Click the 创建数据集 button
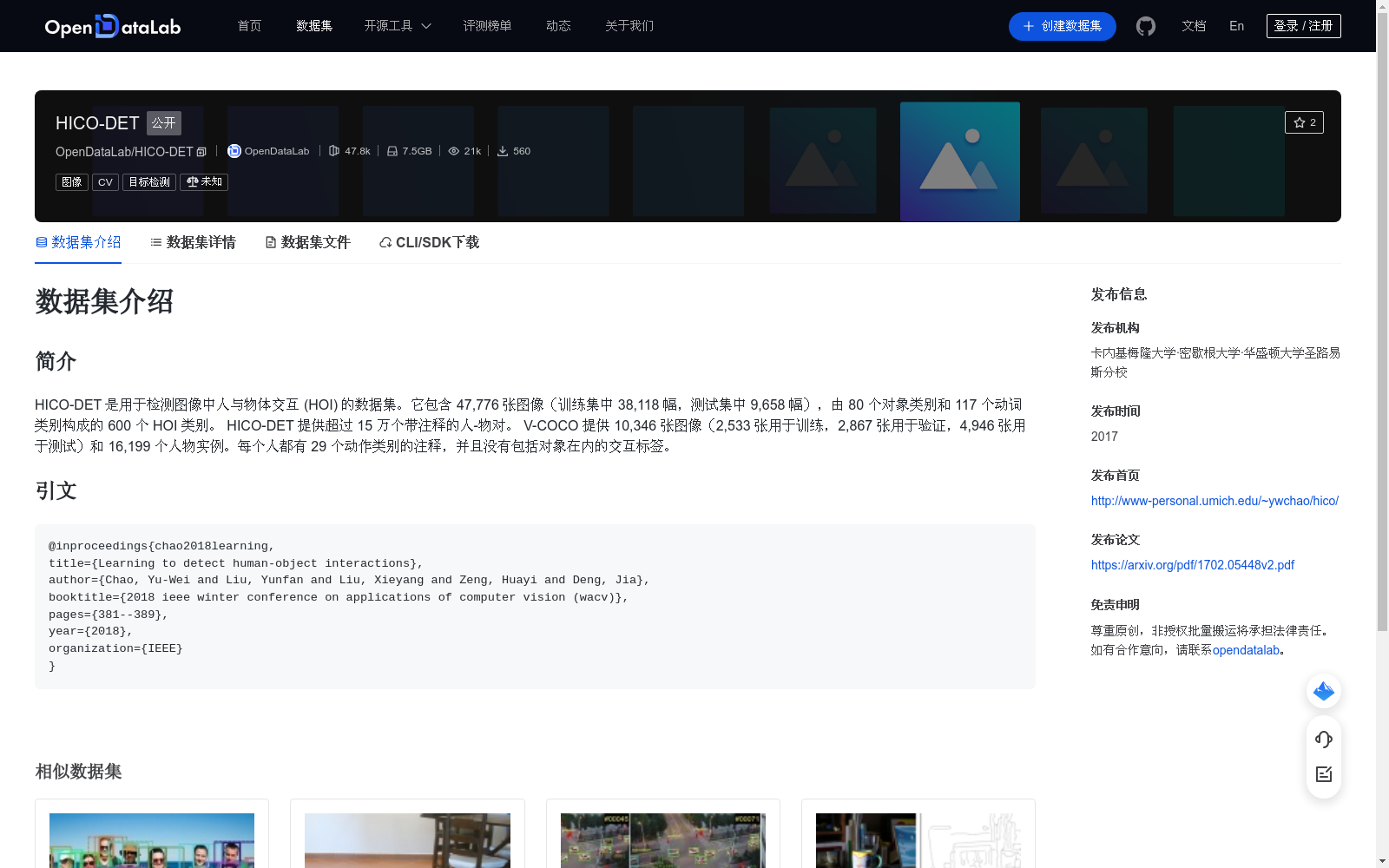The image size is (1389, 868). (x=1062, y=26)
